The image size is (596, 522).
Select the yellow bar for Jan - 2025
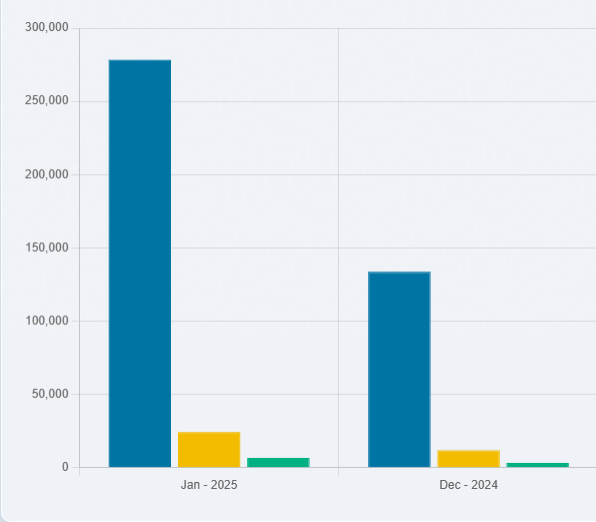209,449
